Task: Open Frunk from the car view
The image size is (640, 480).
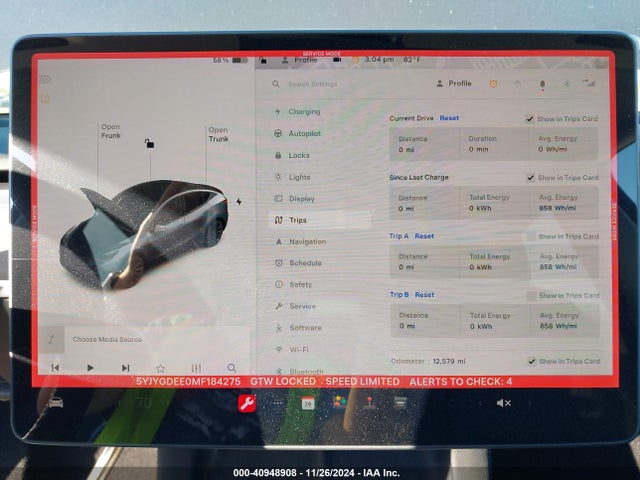Action: tap(111, 131)
